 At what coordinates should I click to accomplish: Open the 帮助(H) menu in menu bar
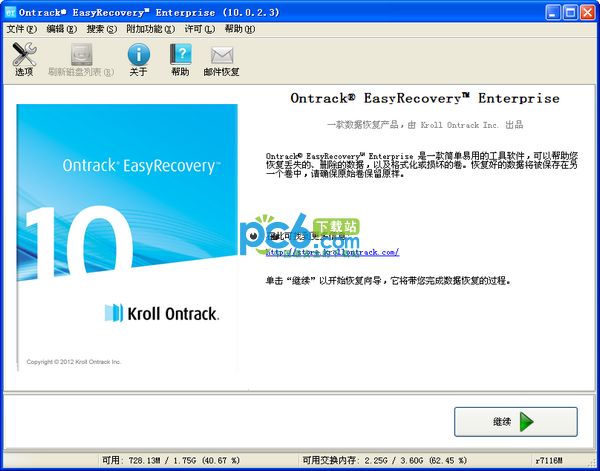(x=240, y=29)
